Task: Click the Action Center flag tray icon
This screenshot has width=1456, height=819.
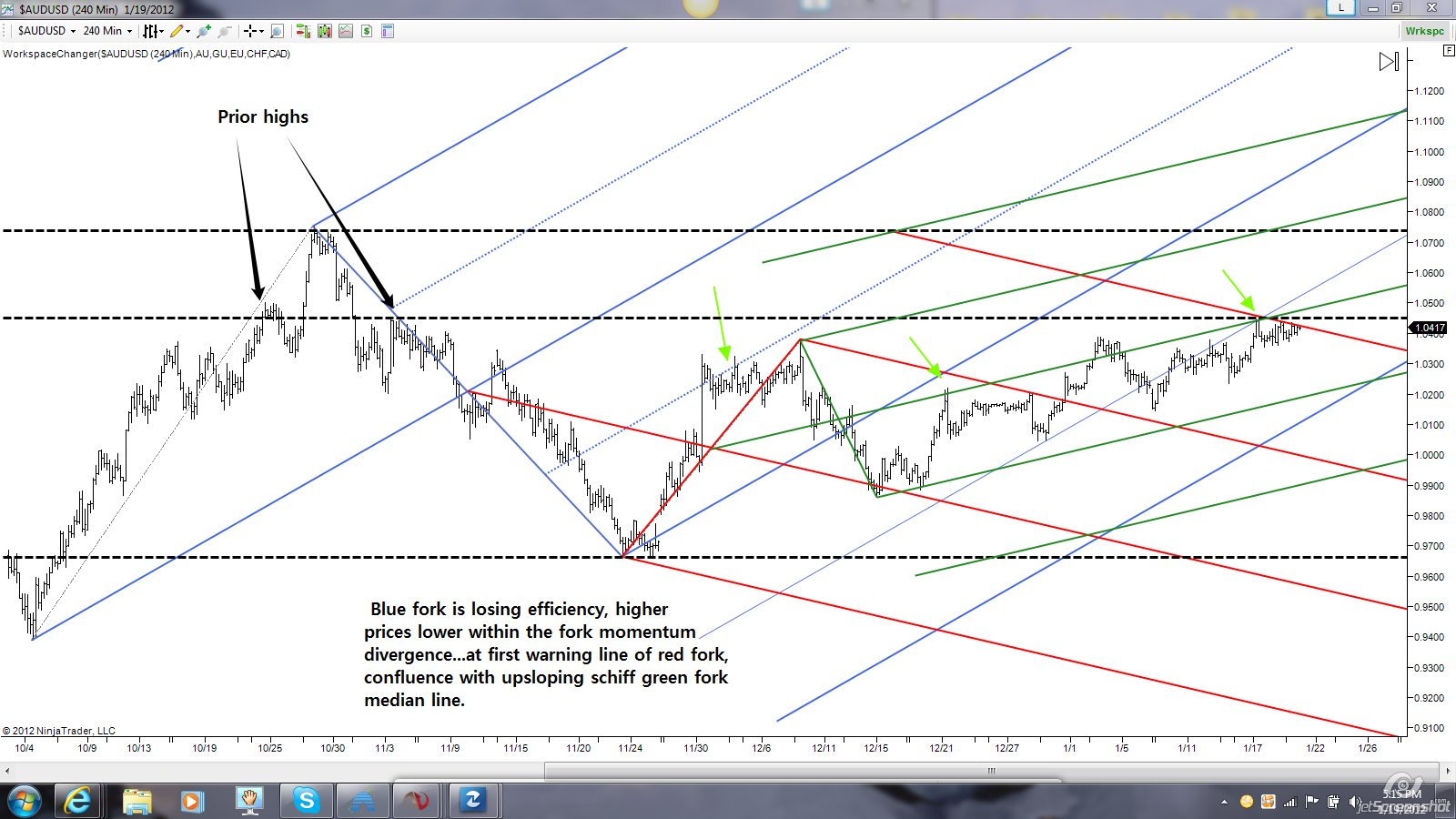Action: [x=1311, y=802]
